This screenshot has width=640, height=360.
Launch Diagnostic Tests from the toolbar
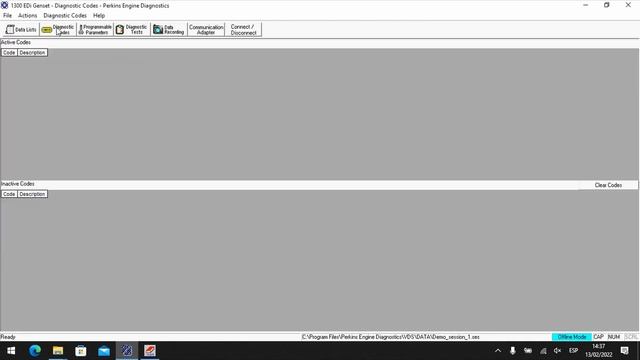tap(132, 29)
